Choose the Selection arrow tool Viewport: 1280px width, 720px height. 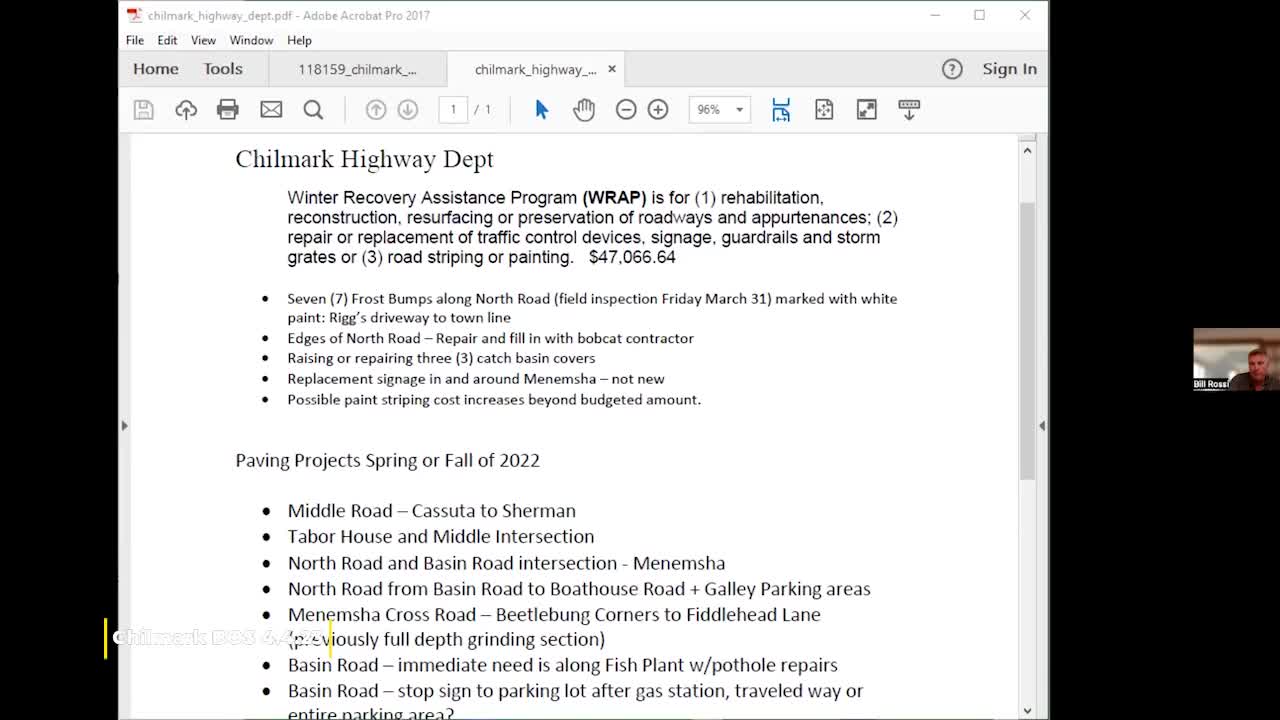[x=541, y=110]
